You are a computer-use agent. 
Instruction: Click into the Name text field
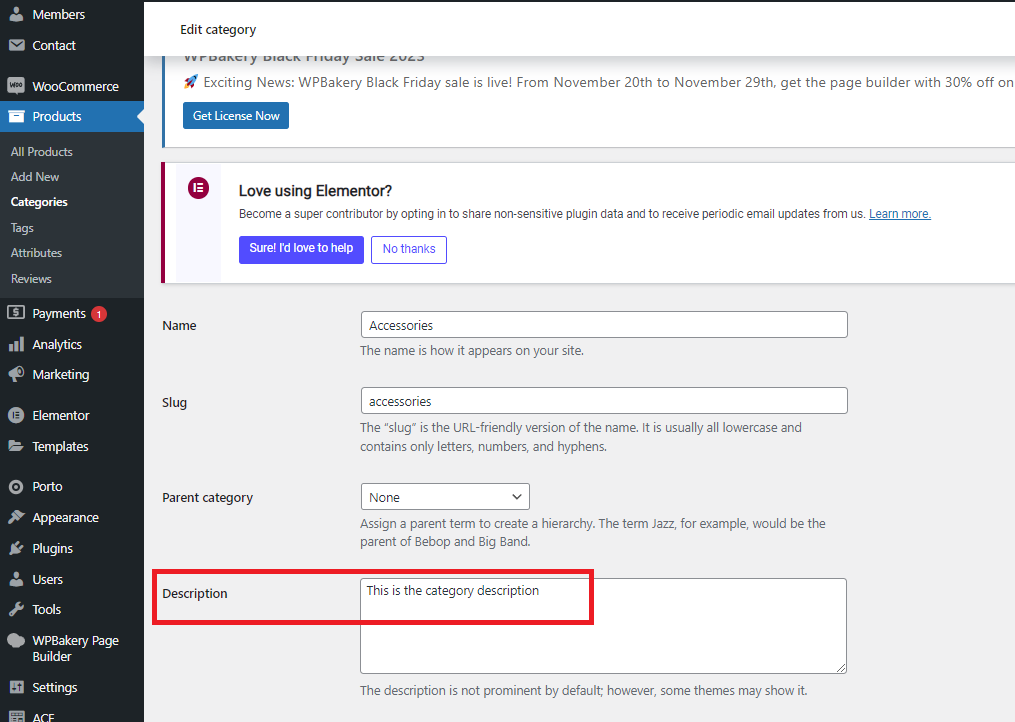point(604,325)
